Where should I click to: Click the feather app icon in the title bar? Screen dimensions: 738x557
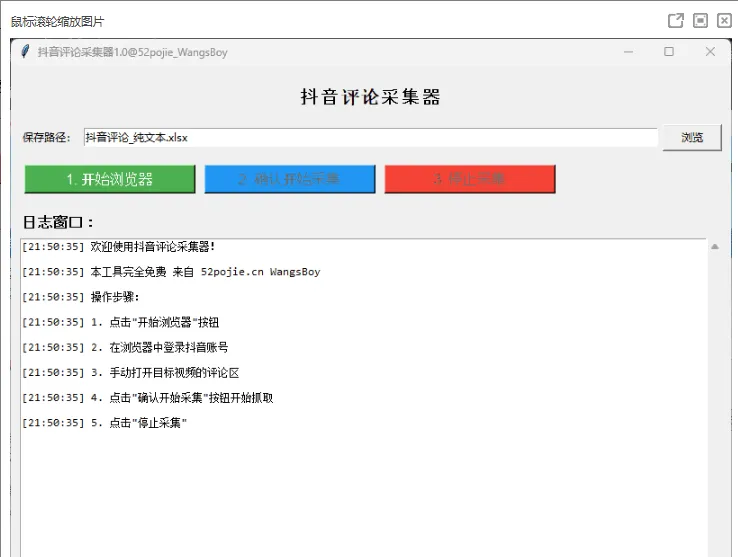[25, 51]
